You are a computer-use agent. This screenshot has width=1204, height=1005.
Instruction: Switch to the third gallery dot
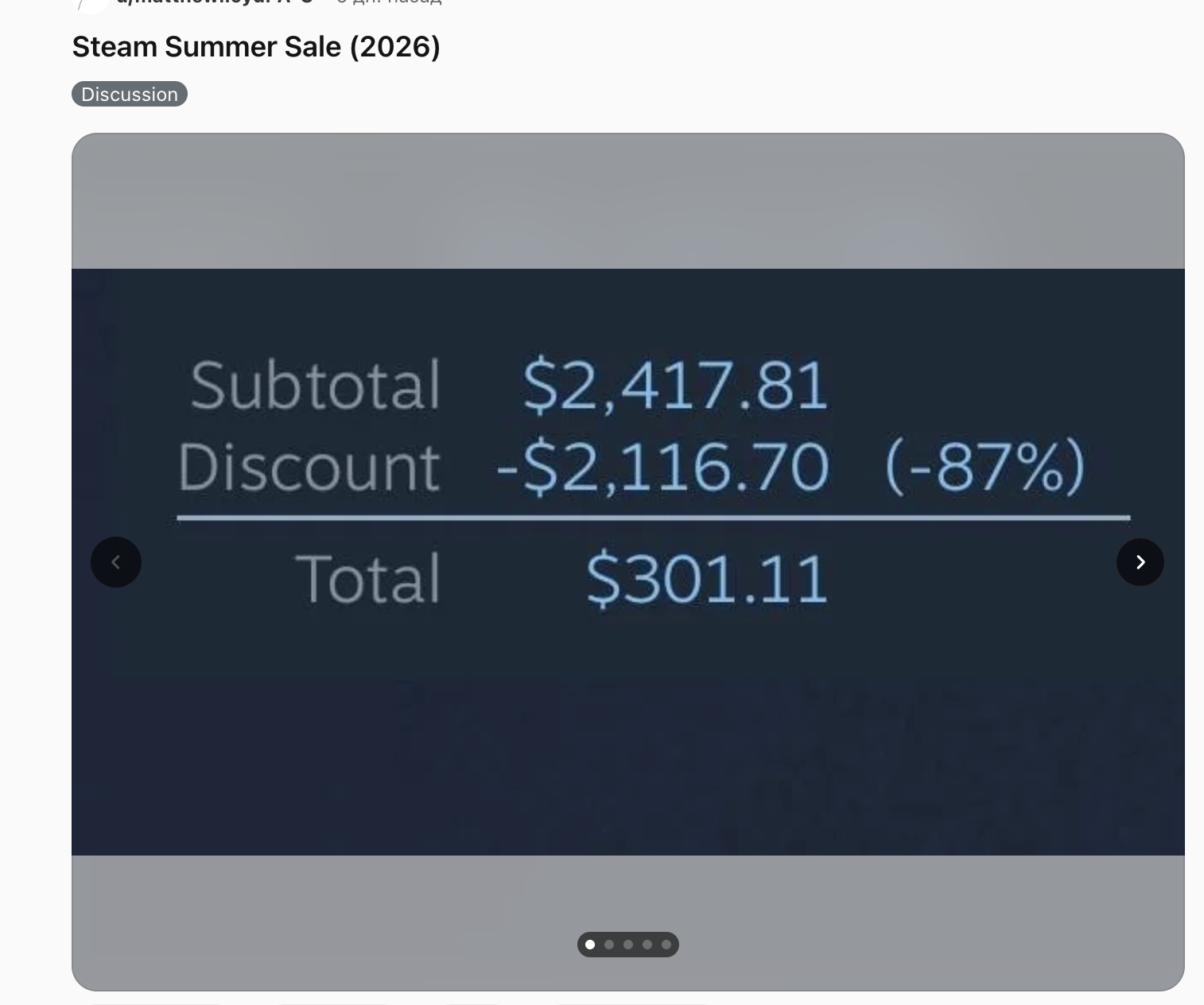click(628, 945)
